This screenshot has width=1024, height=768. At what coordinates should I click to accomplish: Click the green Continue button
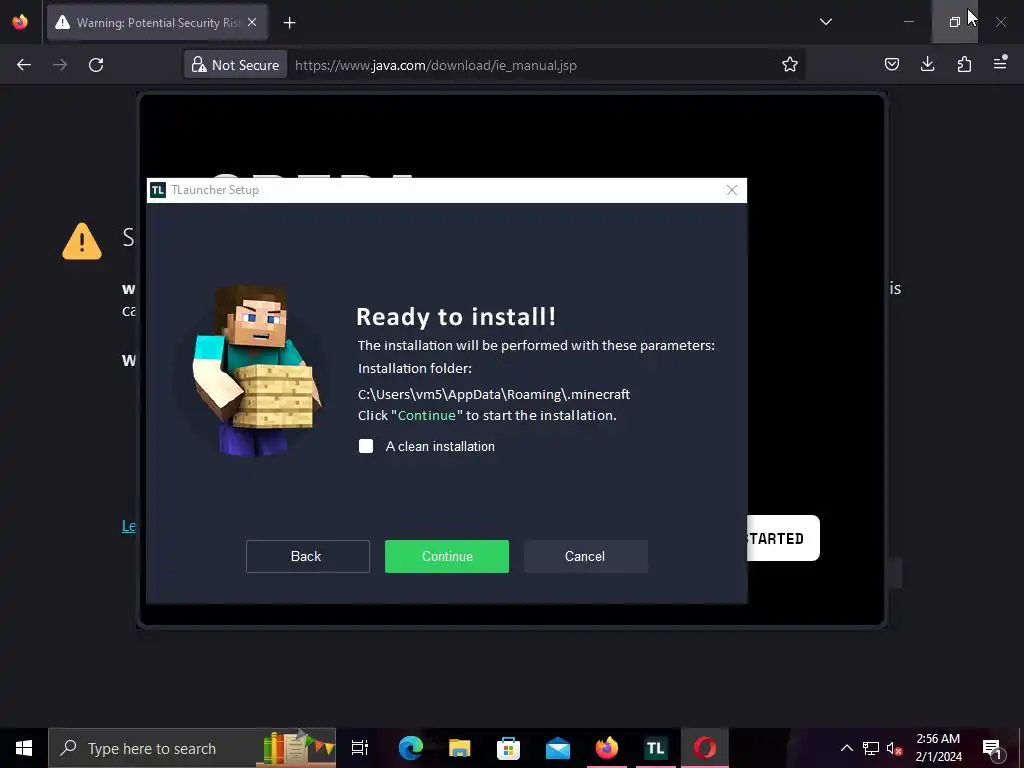point(447,556)
